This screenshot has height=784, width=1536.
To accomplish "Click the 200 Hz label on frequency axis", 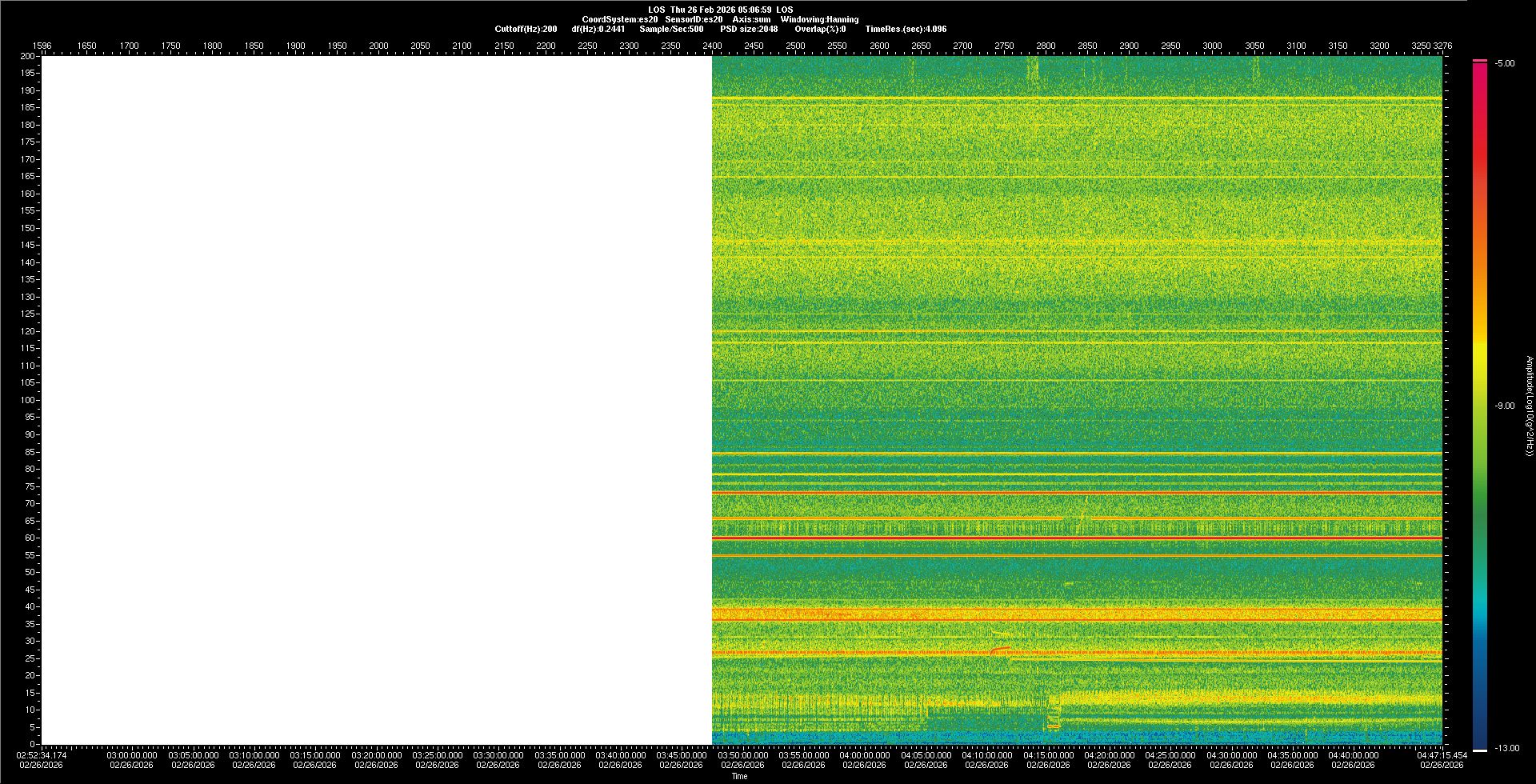I will pyautogui.click(x=27, y=56).
